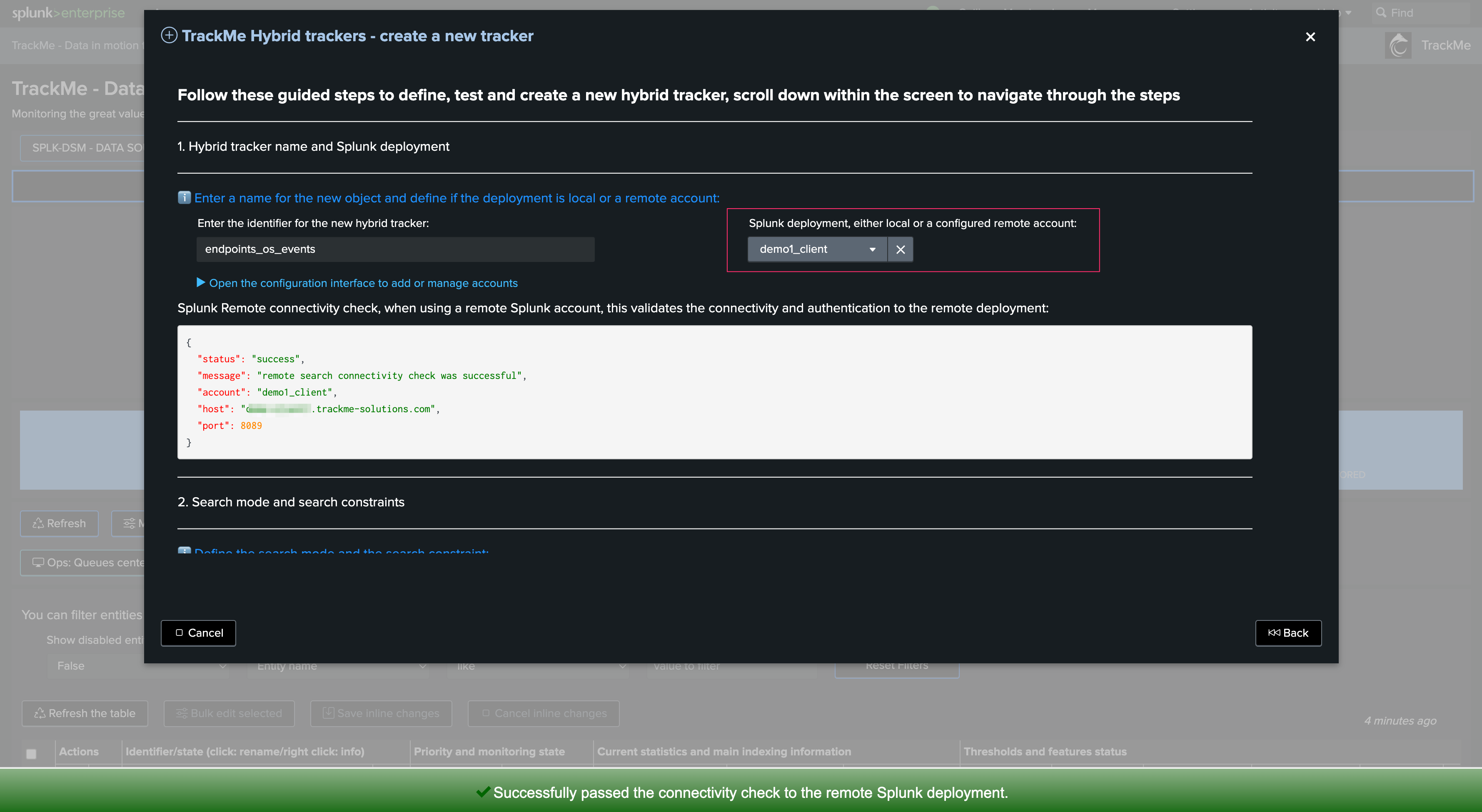Click the Cancel button in the dialog
Image resolution: width=1482 pixels, height=812 pixels.
pyautogui.click(x=198, y=633)
